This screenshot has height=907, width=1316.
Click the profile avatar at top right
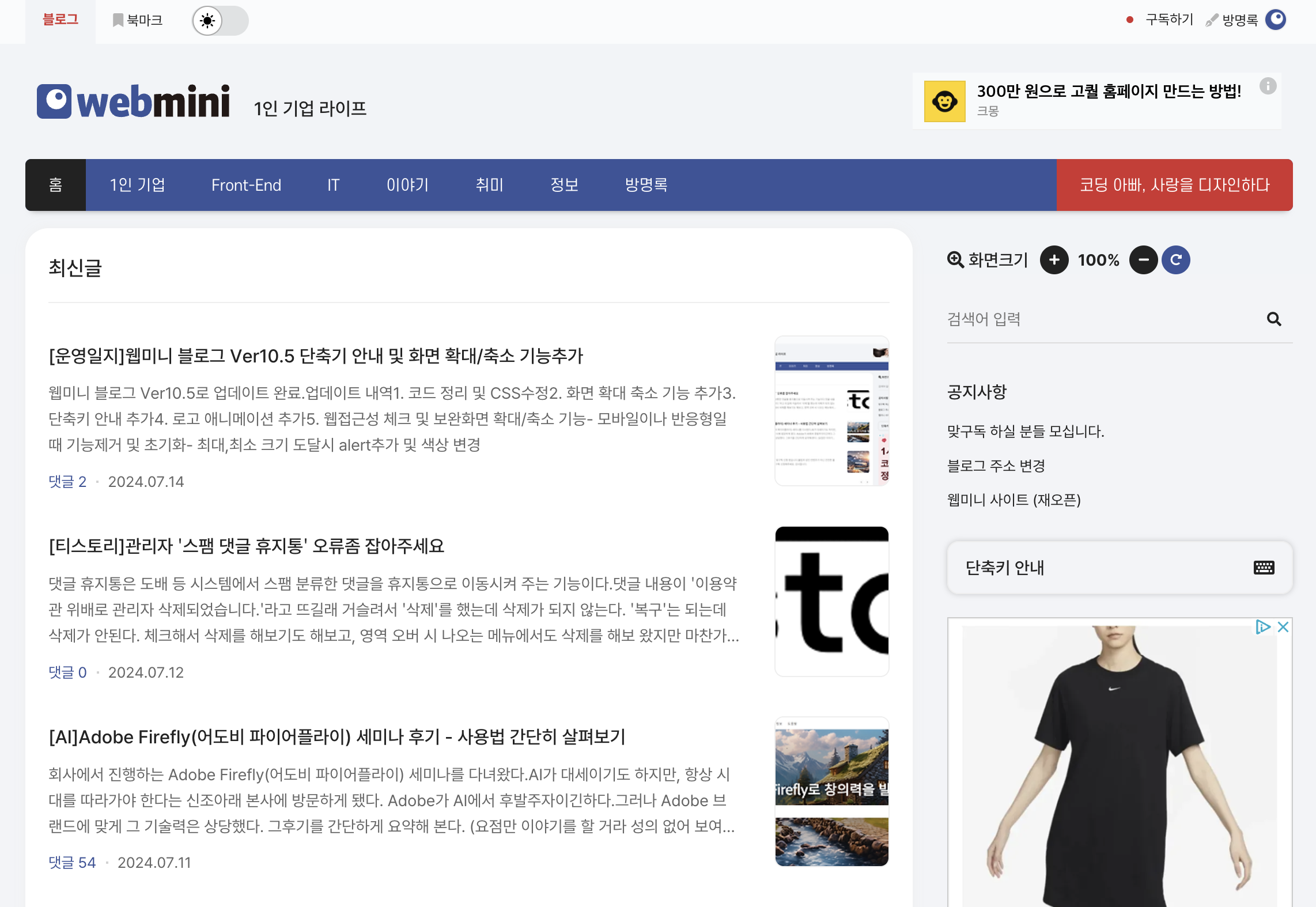pos(1276,20)
